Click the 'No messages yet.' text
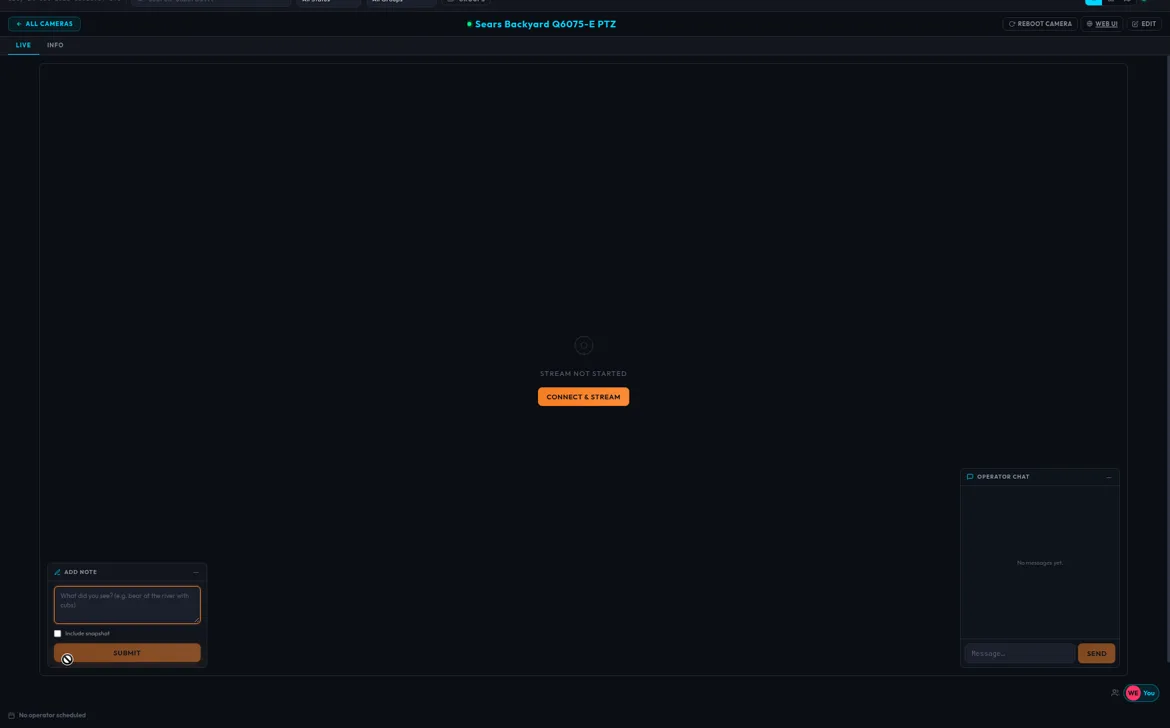This screenshot has height=728, width=1170. click(x=1040, y=562)
